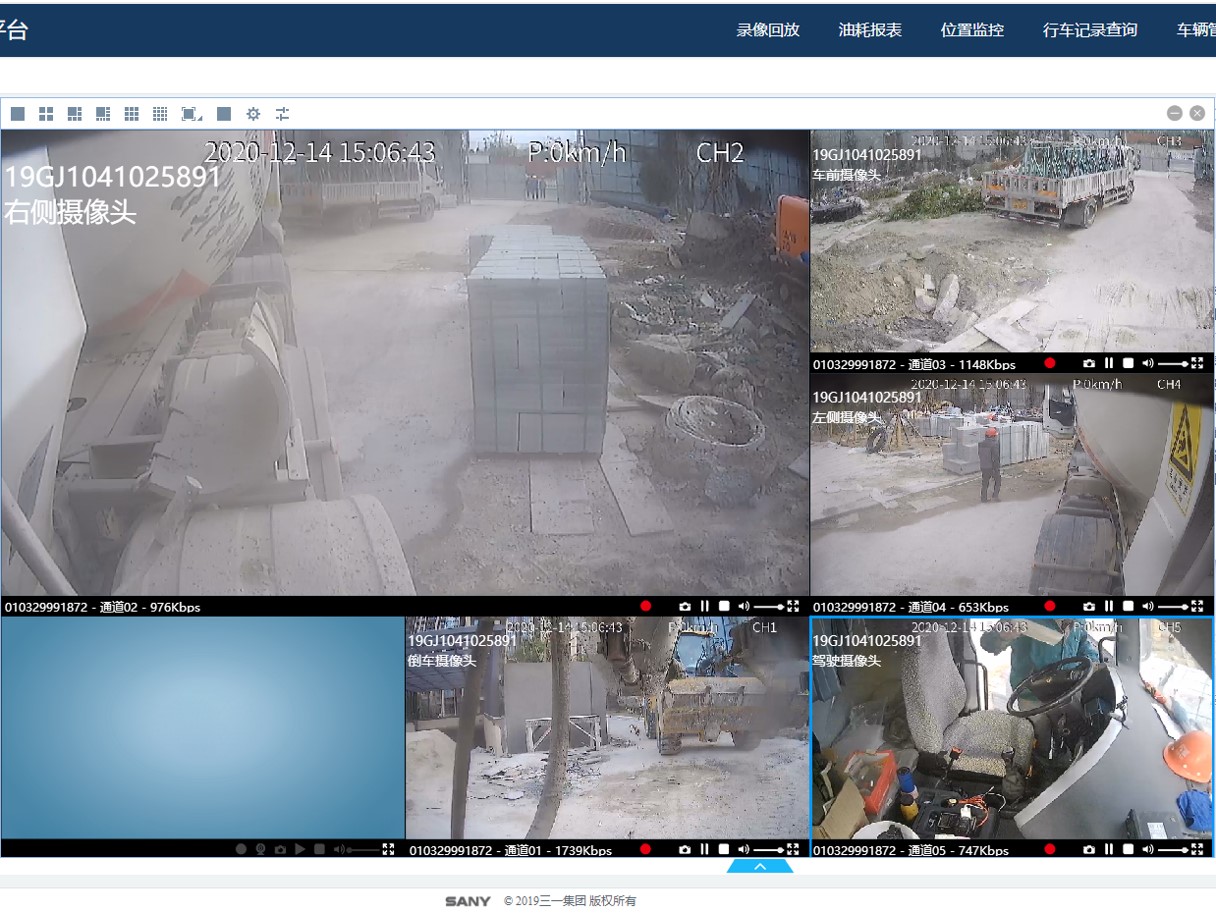This screenshot has width=1216, height=913.
Task: Choose the 3x3 nine-window grid layout
Action: (131, 114)
